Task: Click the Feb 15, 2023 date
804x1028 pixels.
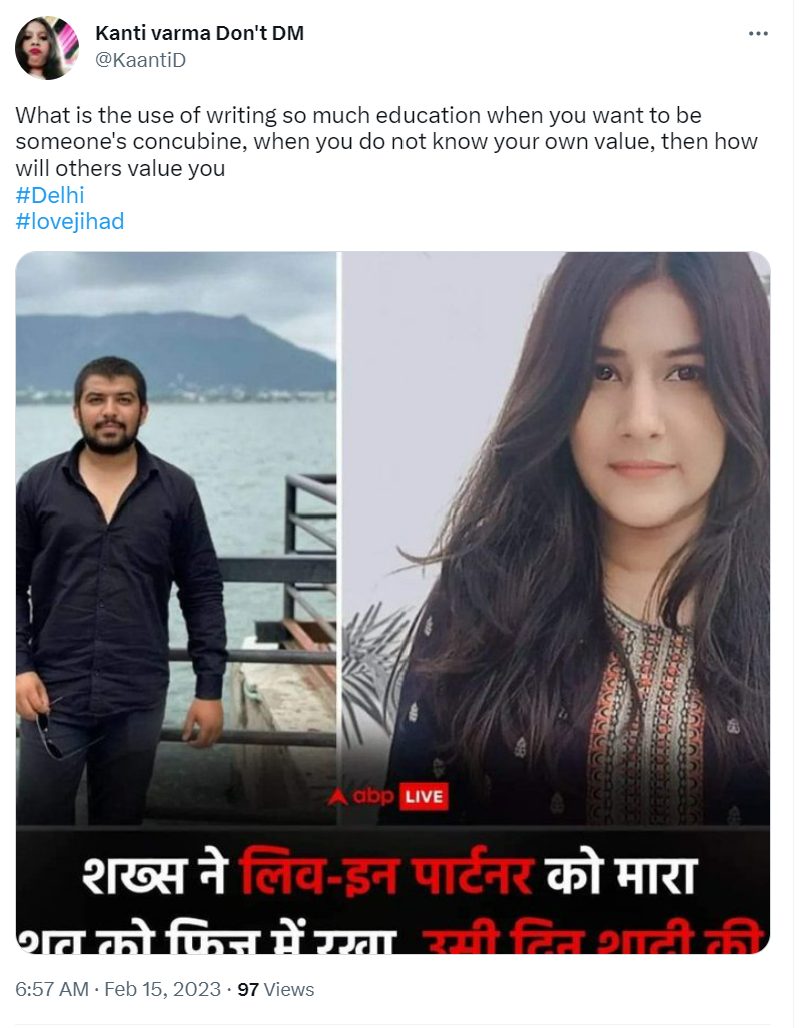Action: tap(162, 989)
